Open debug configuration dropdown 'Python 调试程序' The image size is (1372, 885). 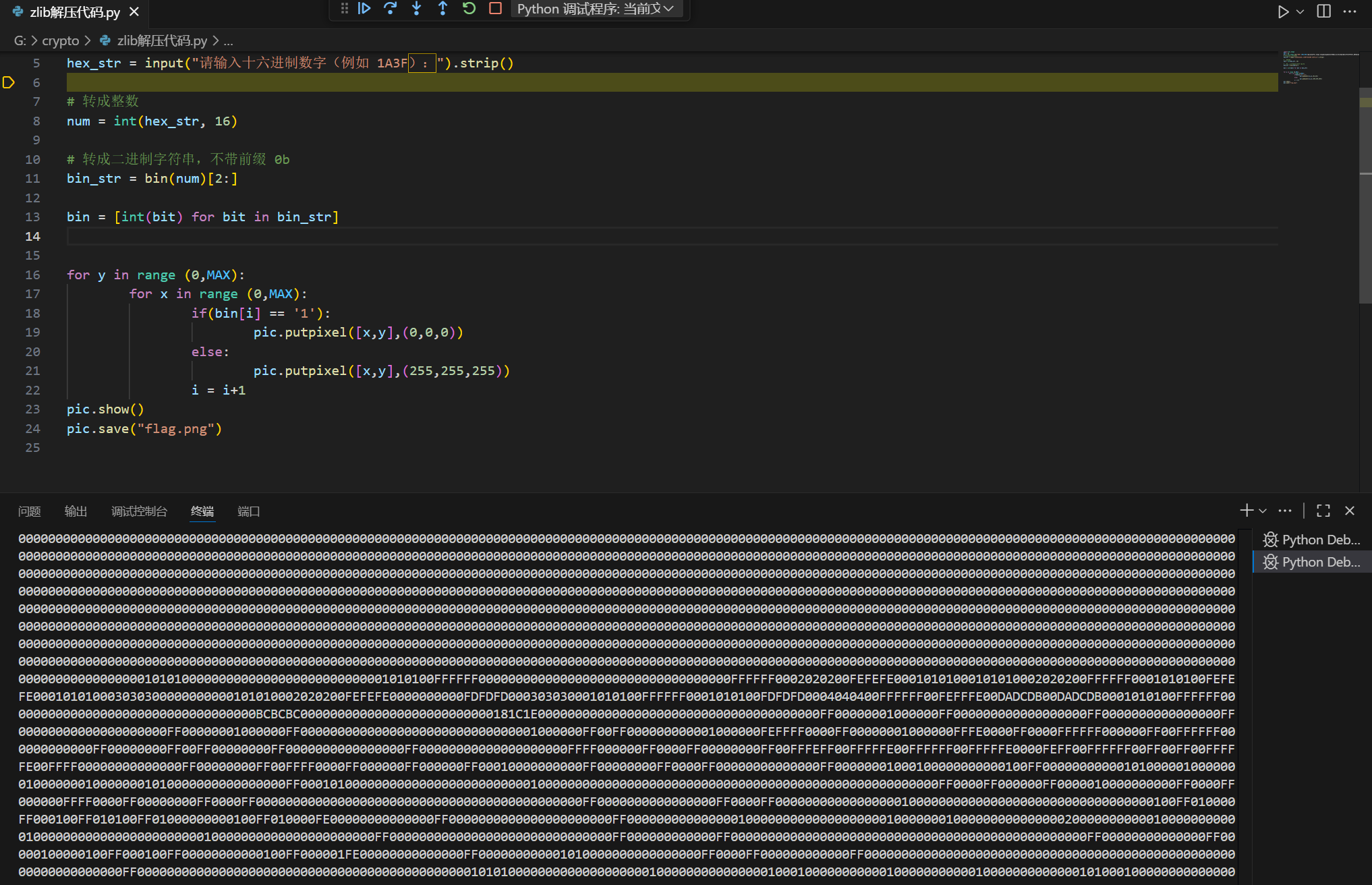coord(595,9)
